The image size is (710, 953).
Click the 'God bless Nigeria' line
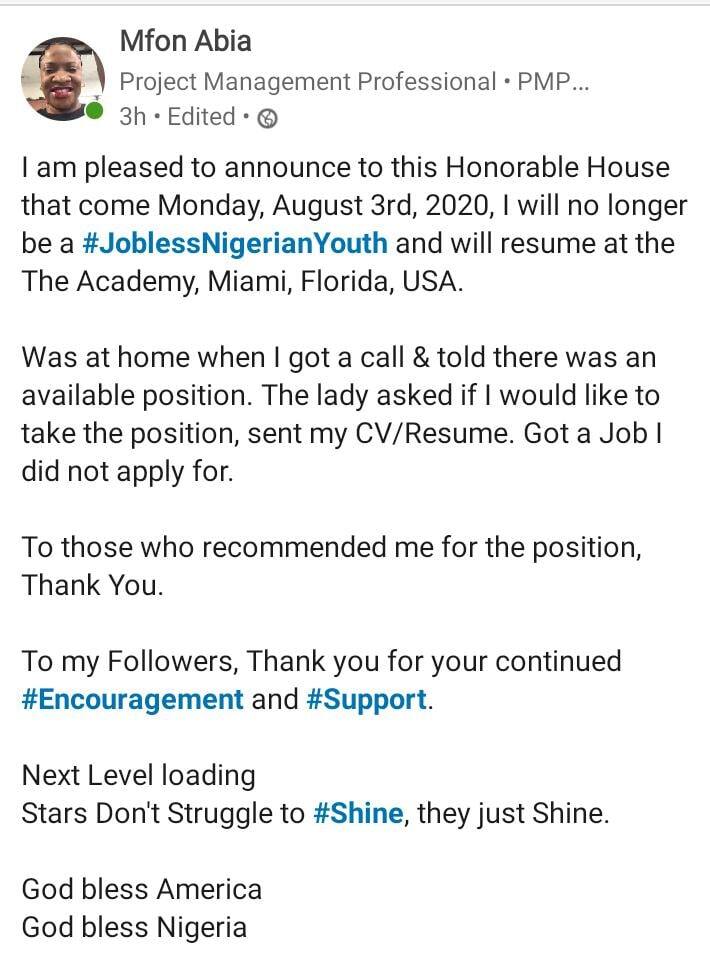pyautogui.click(x=134, y=927)
